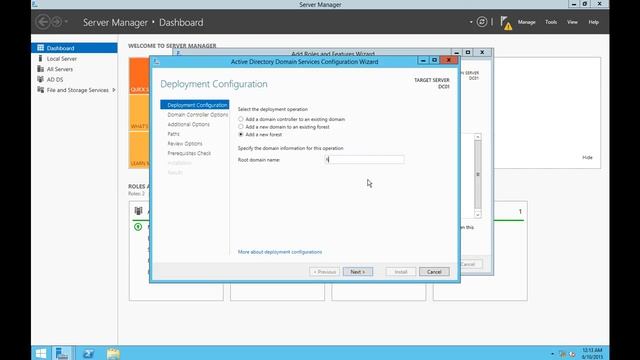Go to Domain Controller Options step
This screenshot has height=360, width=640.
pos(198,115)
